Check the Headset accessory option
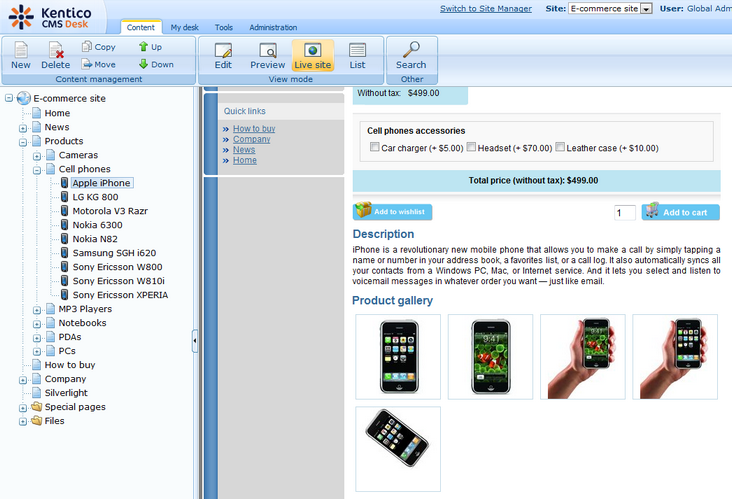Screen dimensions: 732x499 [x=471, y=148]
